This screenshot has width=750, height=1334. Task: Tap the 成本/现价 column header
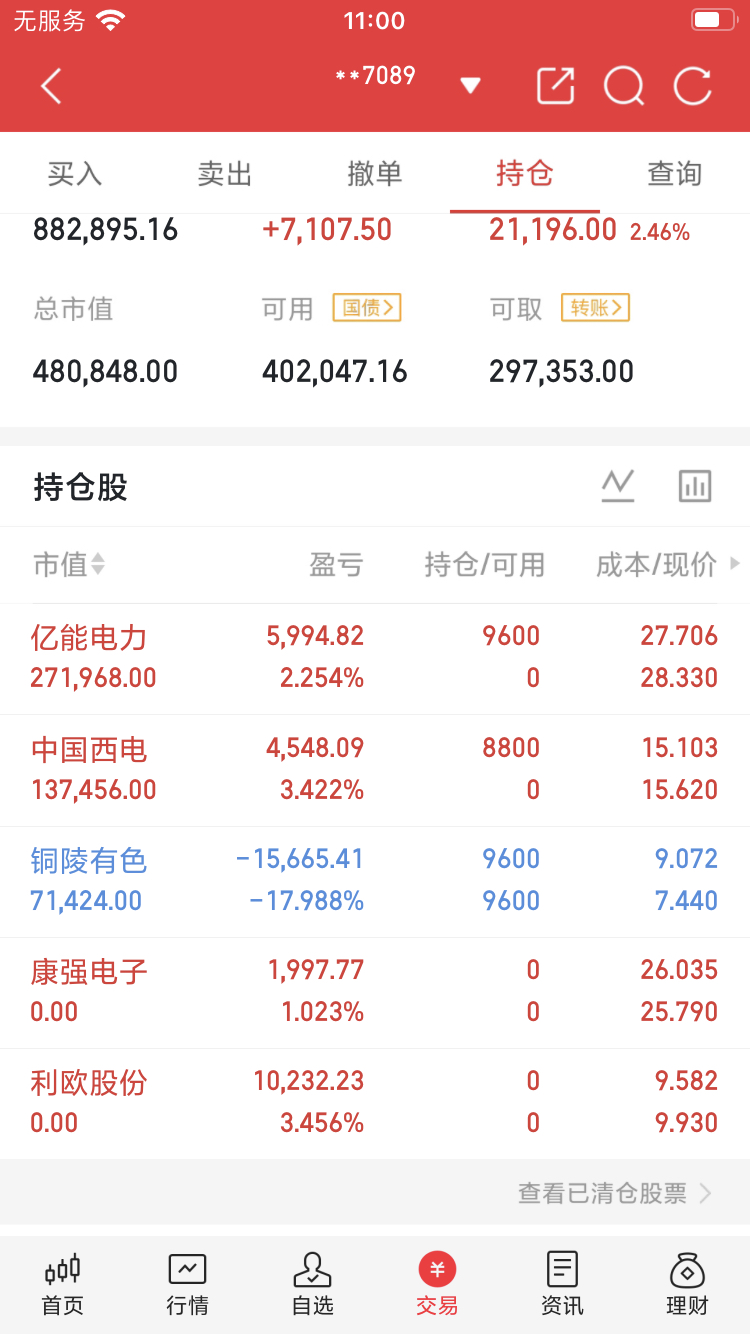click(657, 565)
